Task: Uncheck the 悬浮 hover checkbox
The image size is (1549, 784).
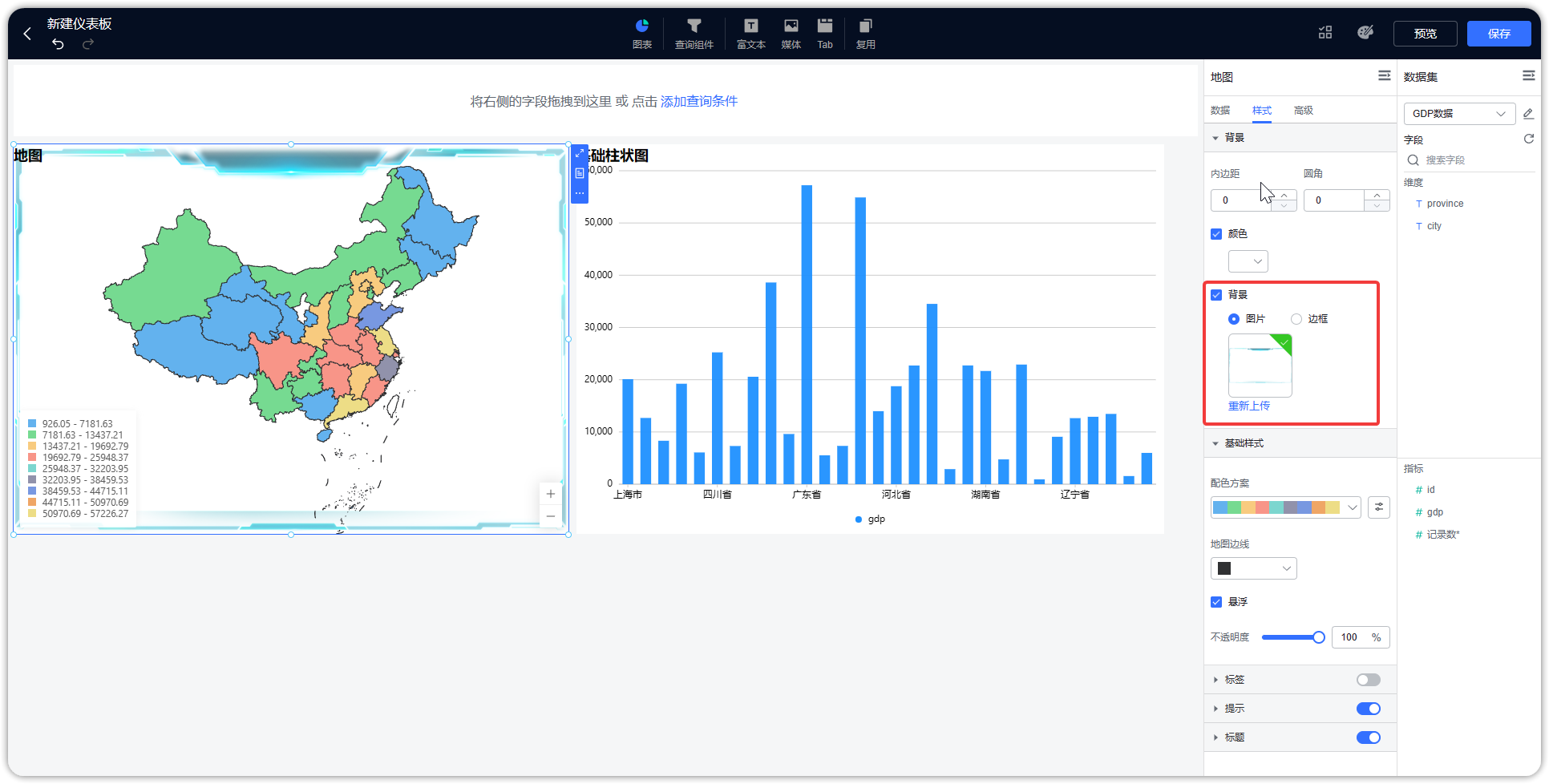Action: click(1217, 601)
